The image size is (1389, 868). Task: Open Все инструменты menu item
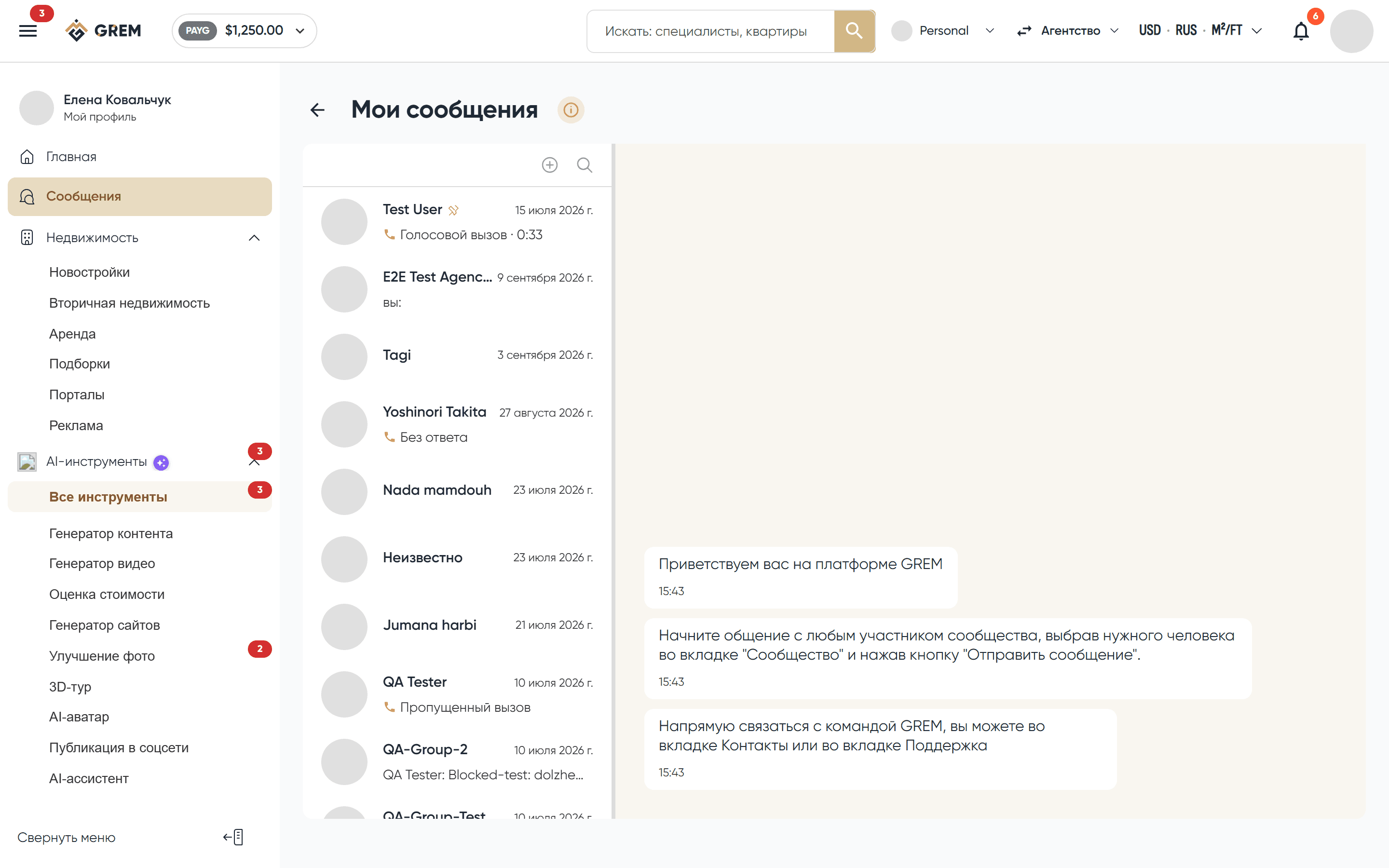click(139, 497)
